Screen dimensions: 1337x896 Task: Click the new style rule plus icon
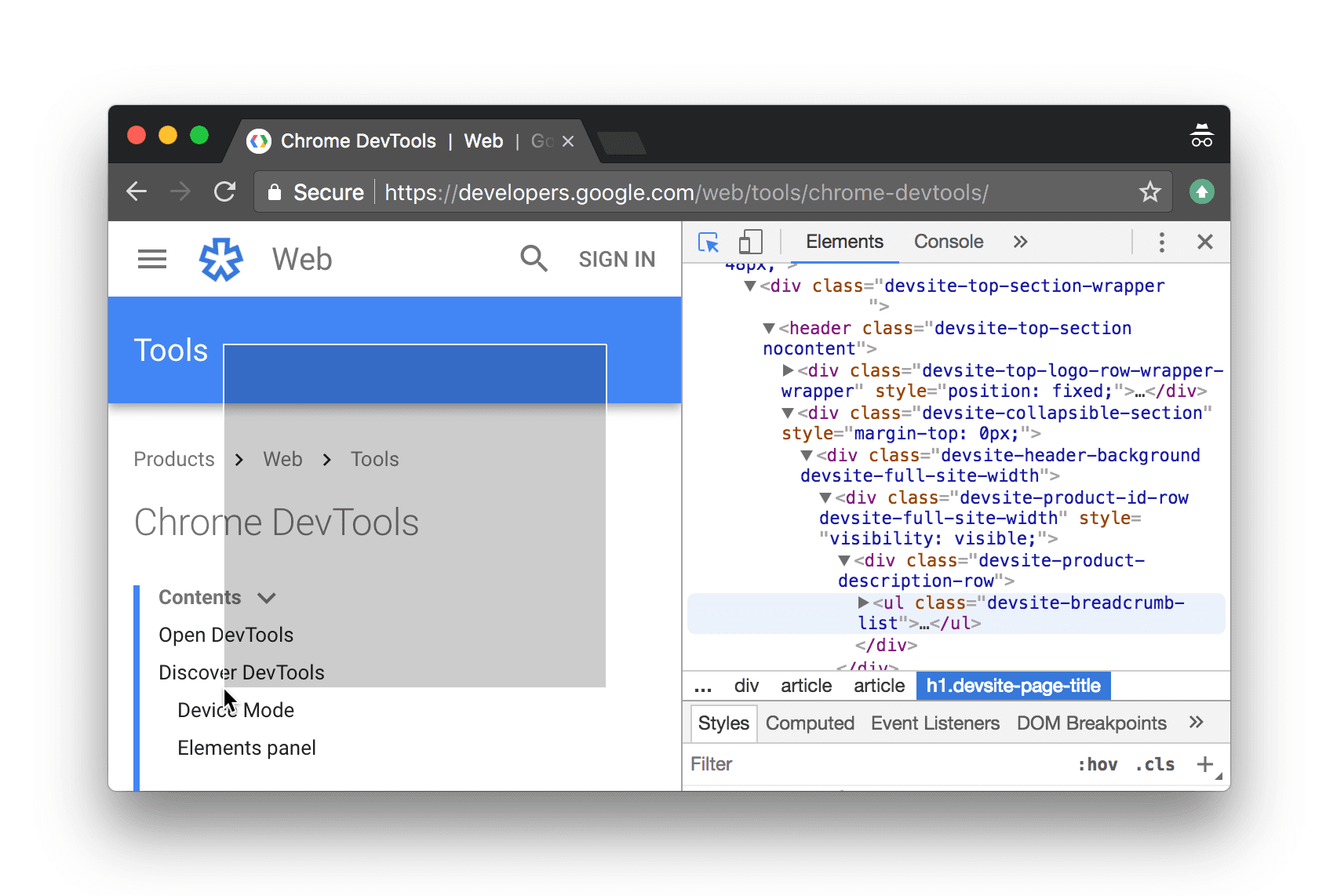pyautogui.click(x=1206, y=763)
